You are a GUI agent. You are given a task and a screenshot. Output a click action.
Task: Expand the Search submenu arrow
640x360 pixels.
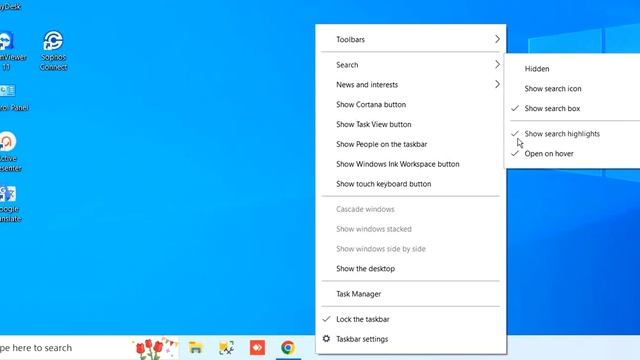pos(497,64)
